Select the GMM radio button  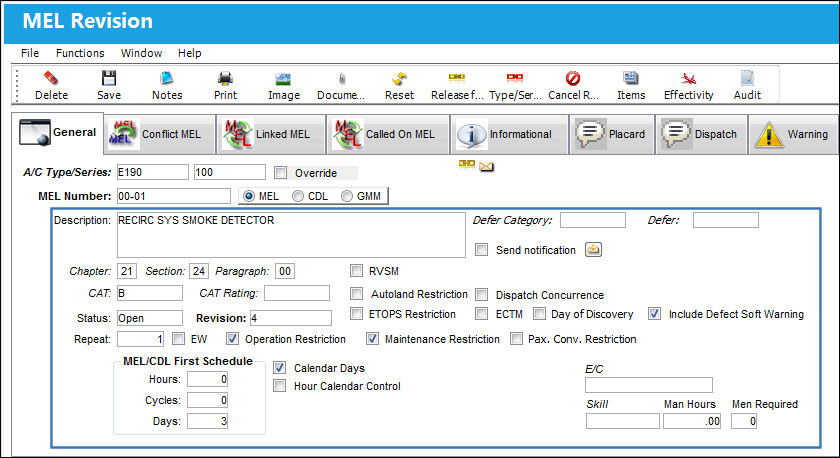pyautogui.click(x=347, y=196)
